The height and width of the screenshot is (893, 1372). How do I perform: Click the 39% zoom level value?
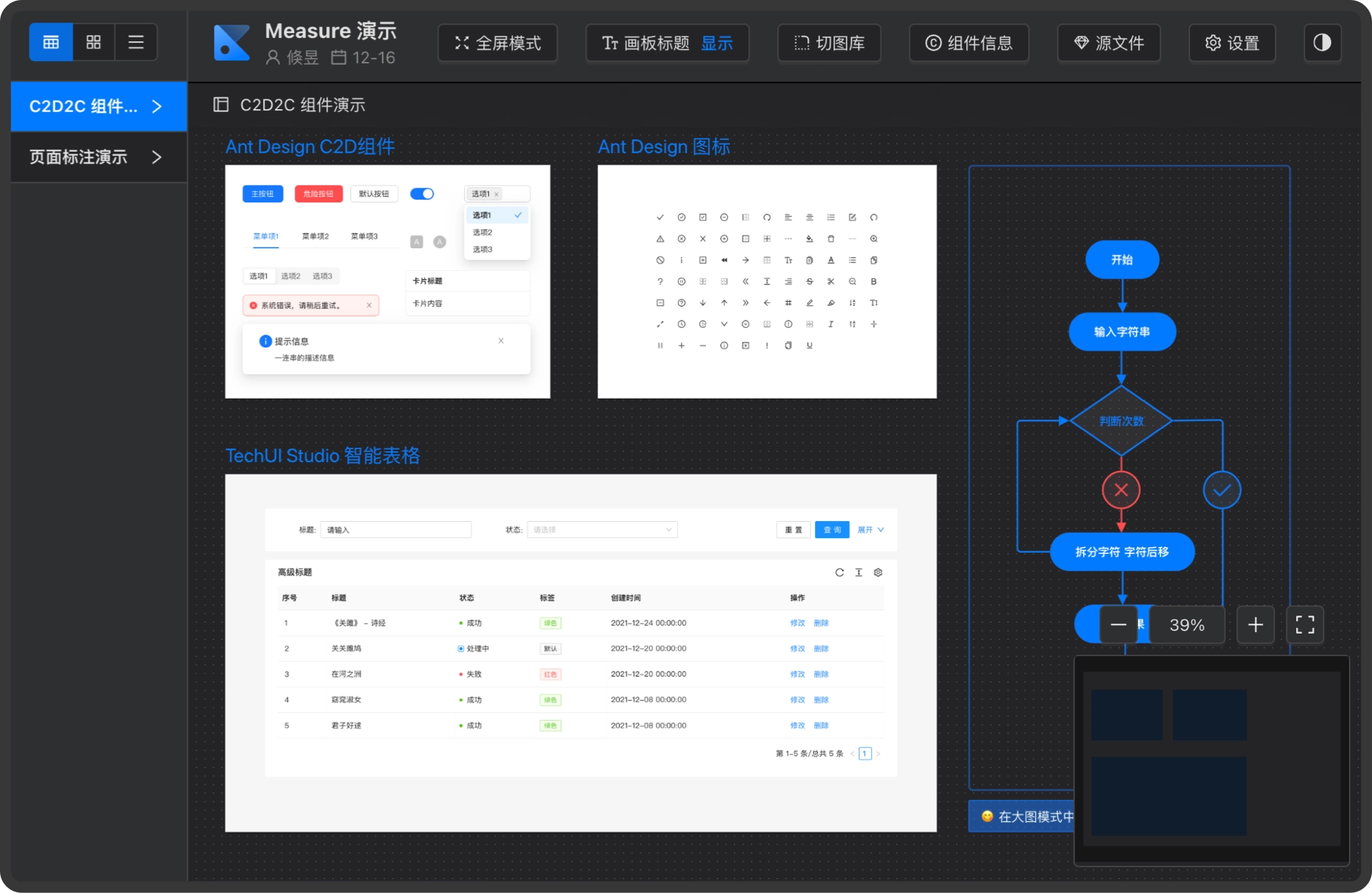tap(1187, 624)
